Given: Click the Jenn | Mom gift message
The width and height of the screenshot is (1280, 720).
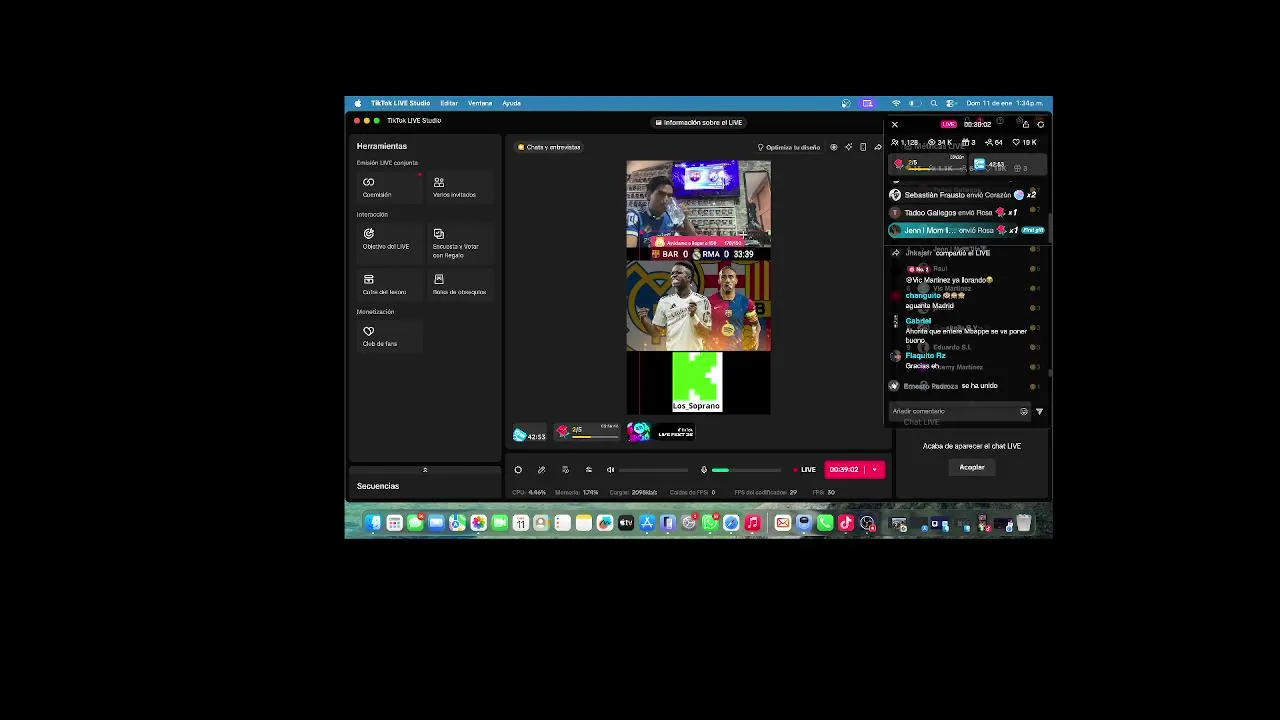Looking at the screenshot, I should tap(966, 230).
